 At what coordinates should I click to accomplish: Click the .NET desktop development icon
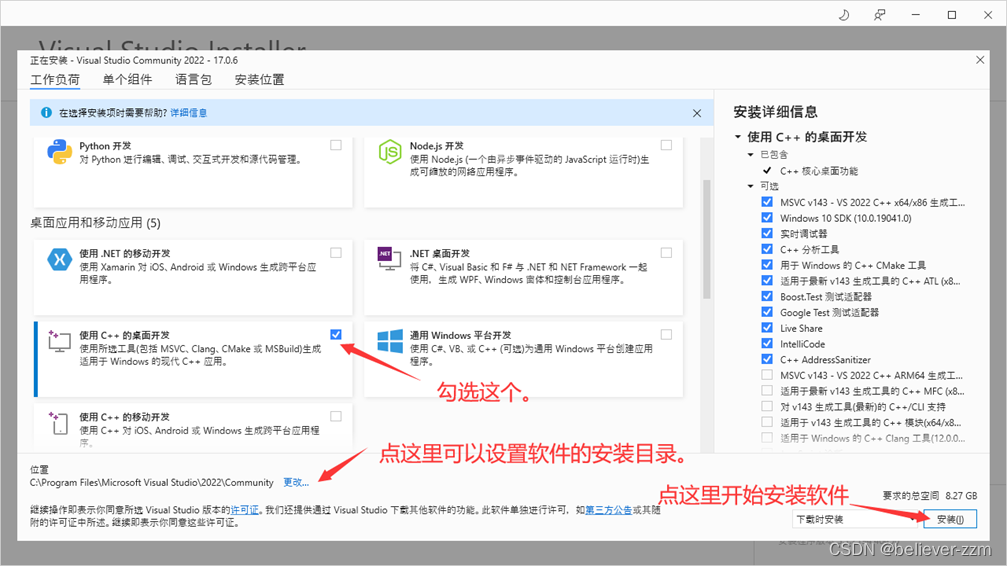click(x=389, y=258)
